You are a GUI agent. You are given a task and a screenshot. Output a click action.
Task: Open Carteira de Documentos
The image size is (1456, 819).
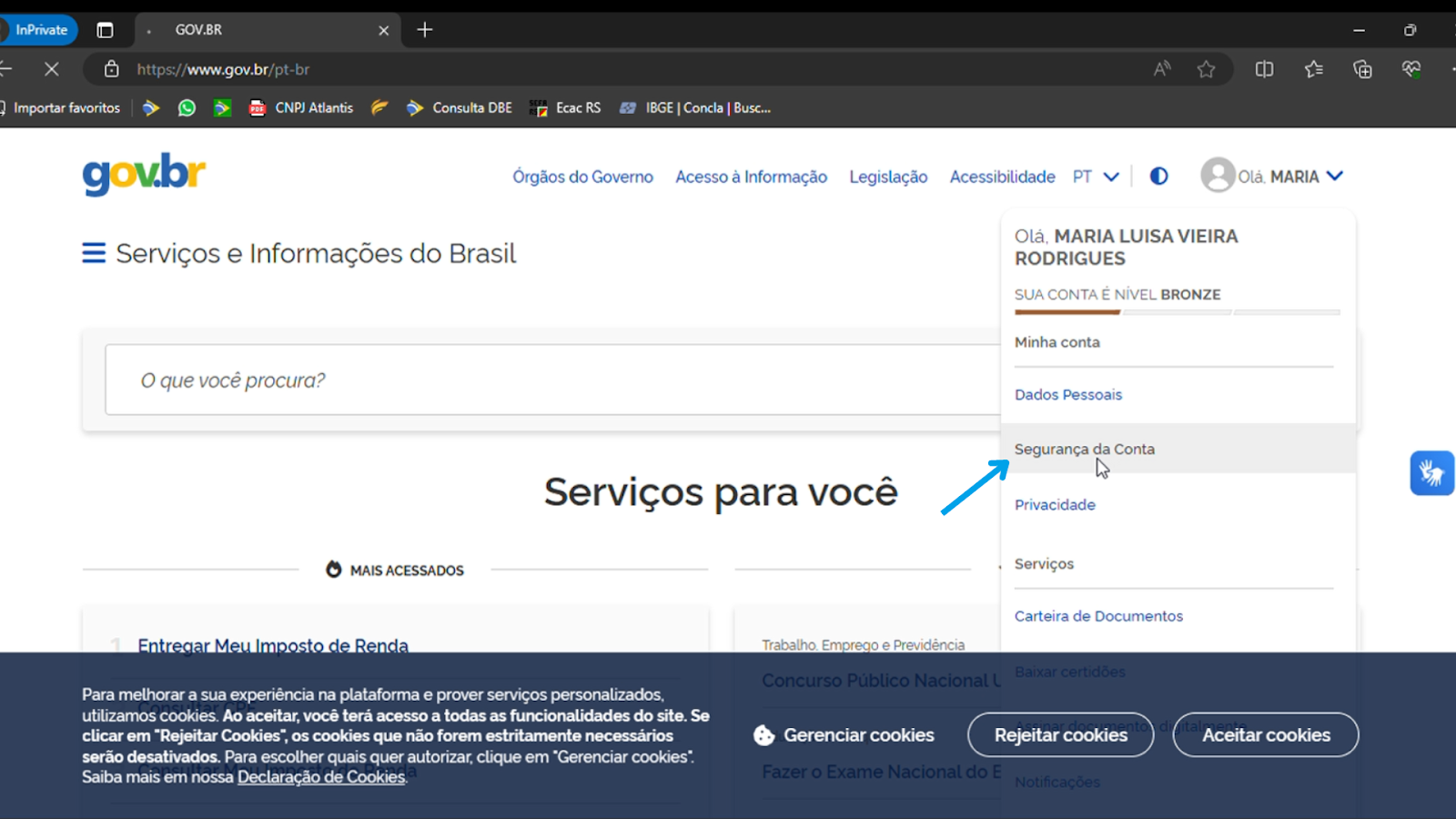(1098, 616)
